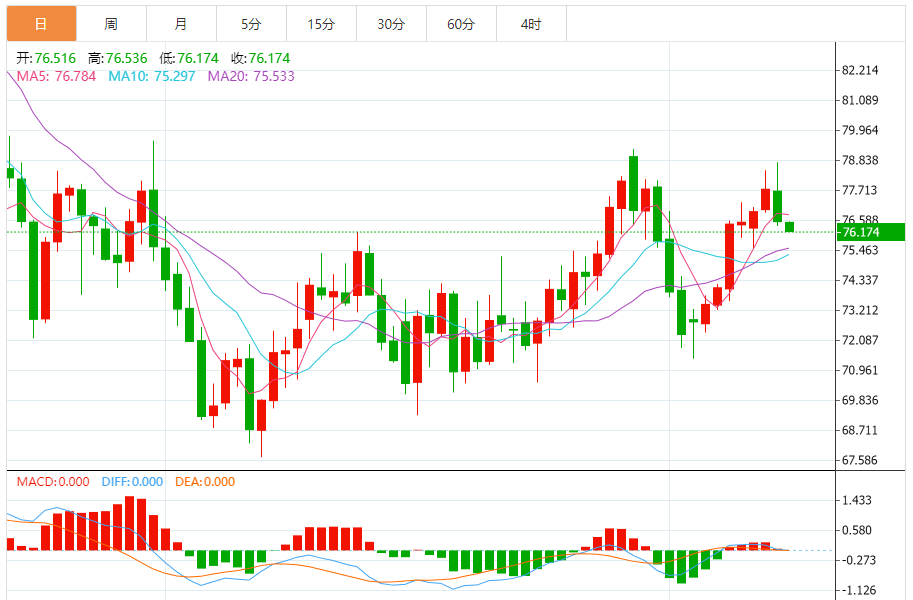
Task: Click the 72.087 price axis label
Action: [860, 340]
